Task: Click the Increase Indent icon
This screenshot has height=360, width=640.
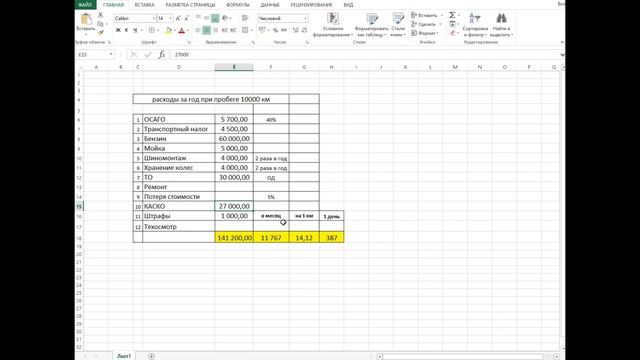Action: (x=233, y=30)
